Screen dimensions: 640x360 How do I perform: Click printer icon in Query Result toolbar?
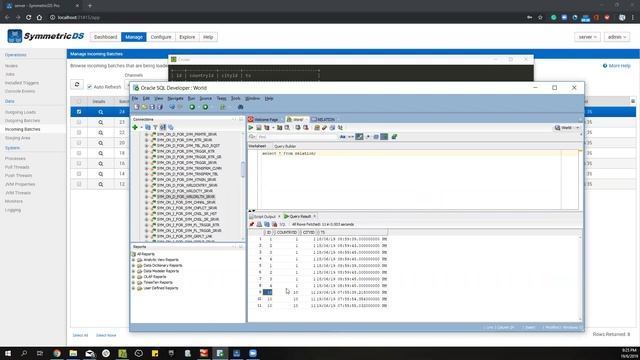click(x=259, y=224)
